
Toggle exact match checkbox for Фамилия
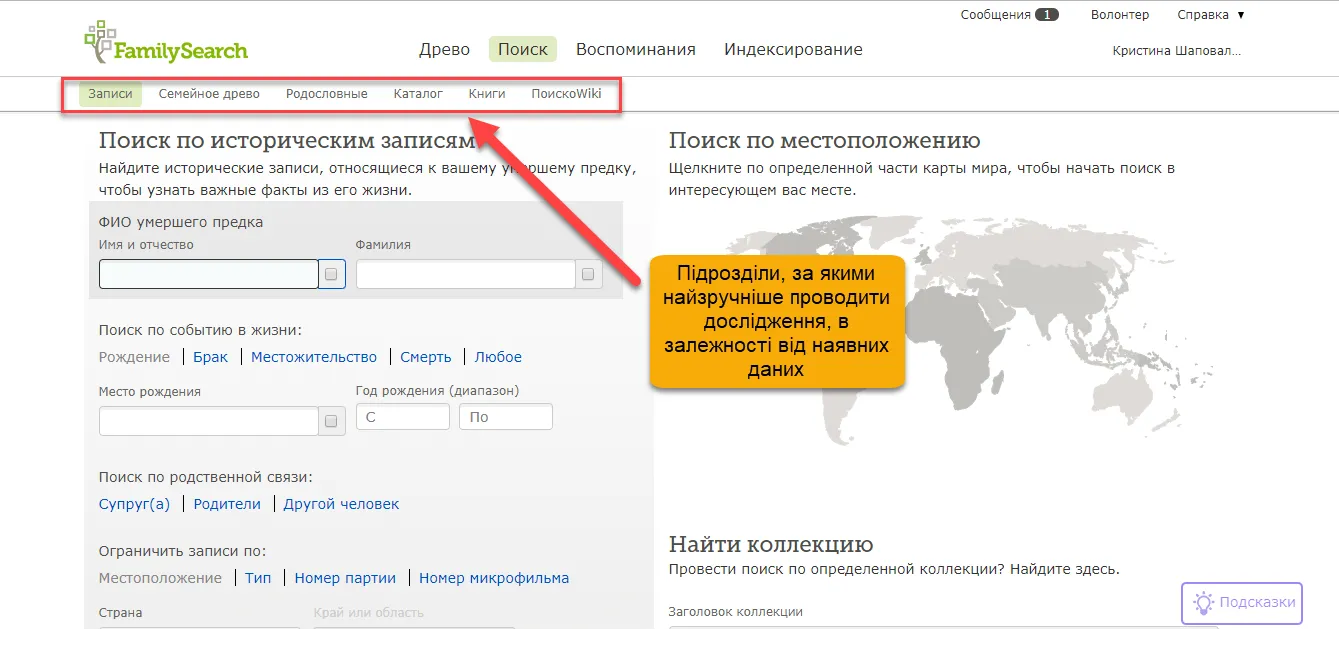pyautogui.click(x=588, y=274)
